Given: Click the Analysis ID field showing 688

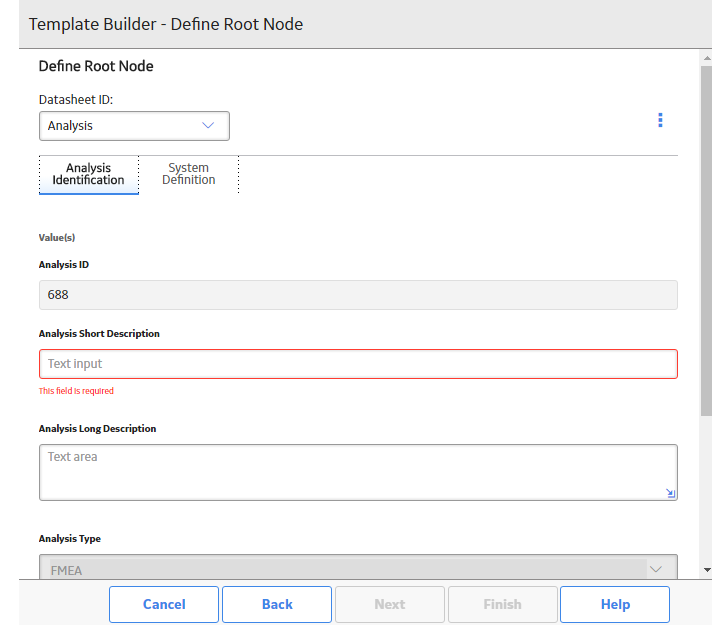Looking at the screenshot, I should (358, 295).
